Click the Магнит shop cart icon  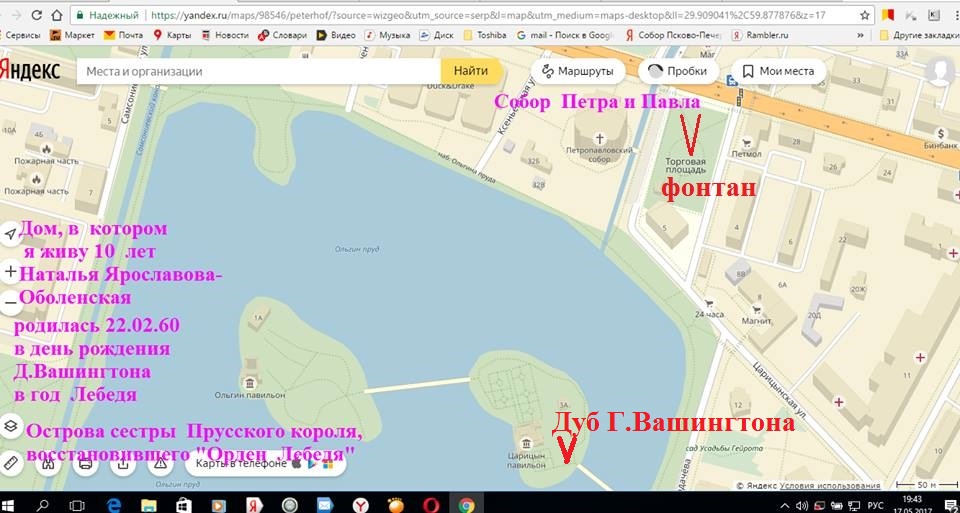pyautogui.click(x=756, y=309)
